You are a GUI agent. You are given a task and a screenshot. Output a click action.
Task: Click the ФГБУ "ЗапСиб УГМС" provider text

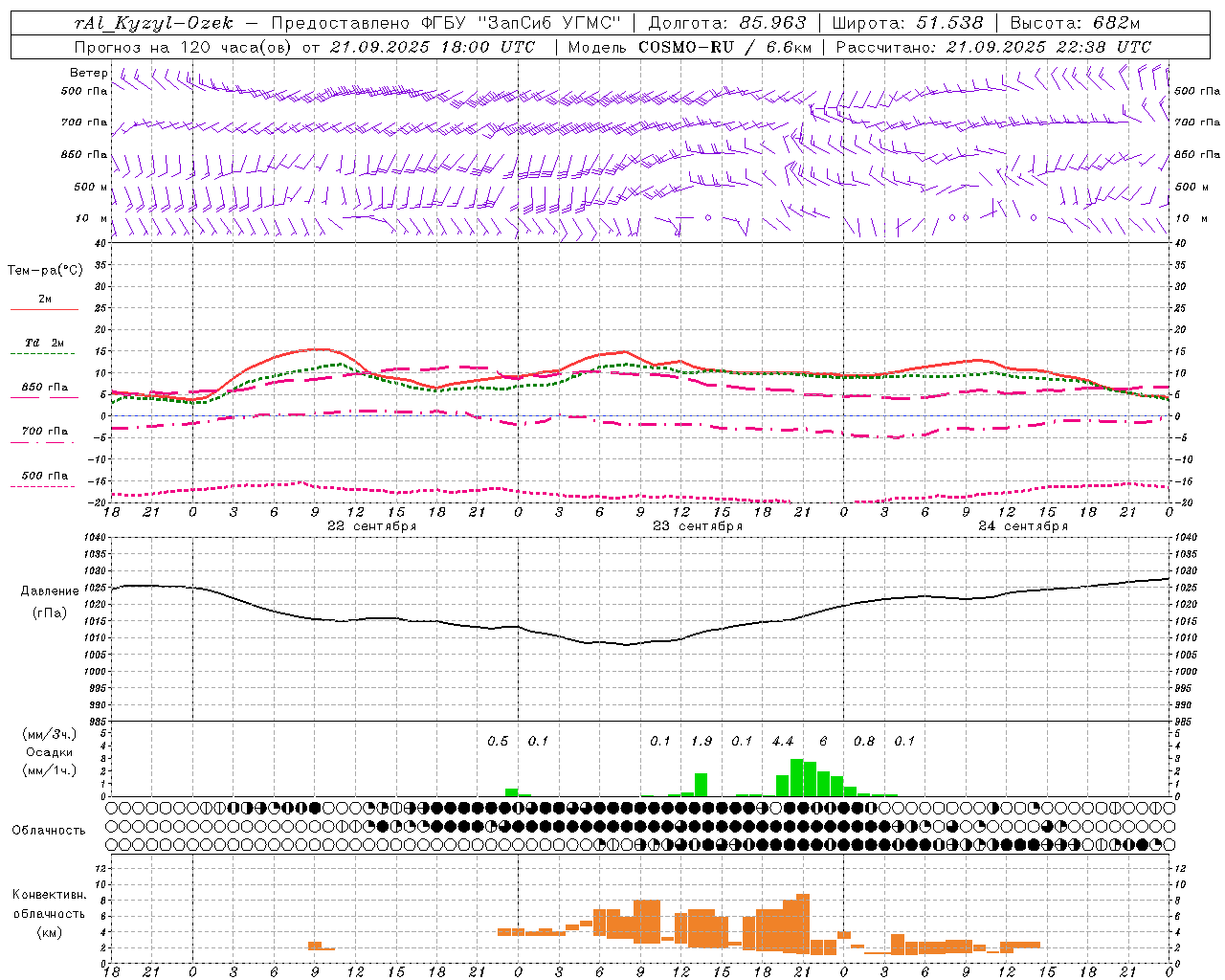[x=521, y=23]
